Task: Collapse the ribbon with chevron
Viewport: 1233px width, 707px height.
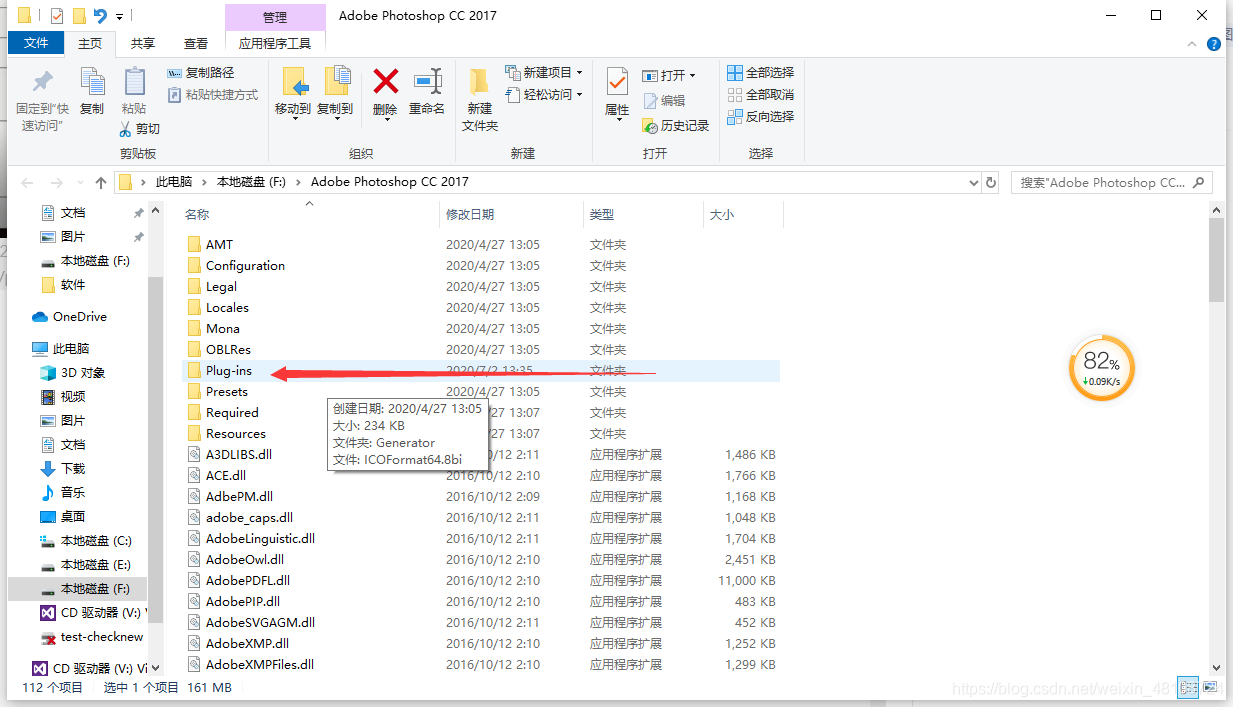Action: [1190, 44]
